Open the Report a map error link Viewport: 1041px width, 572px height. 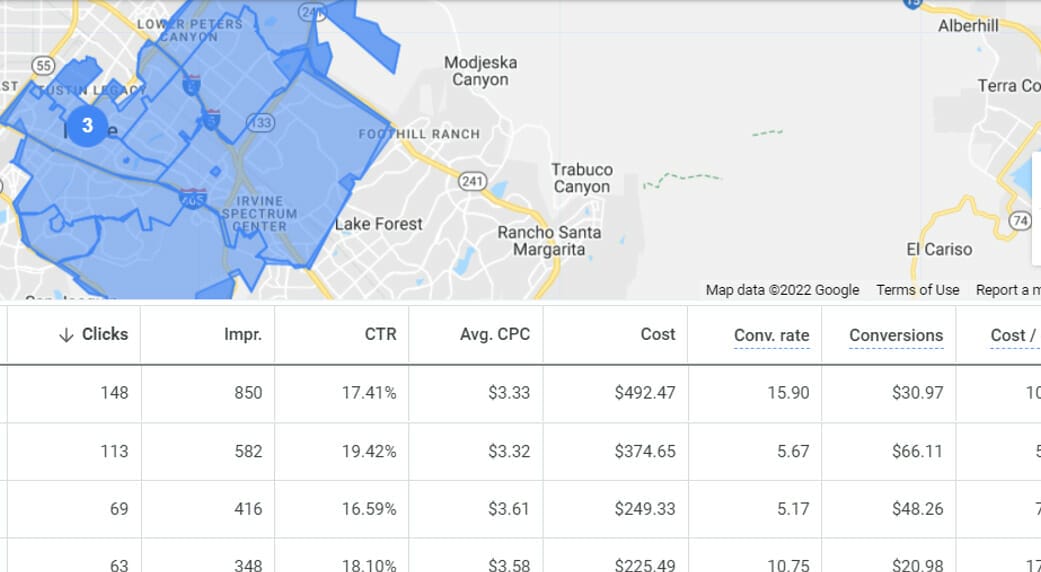pos(1007,290)
